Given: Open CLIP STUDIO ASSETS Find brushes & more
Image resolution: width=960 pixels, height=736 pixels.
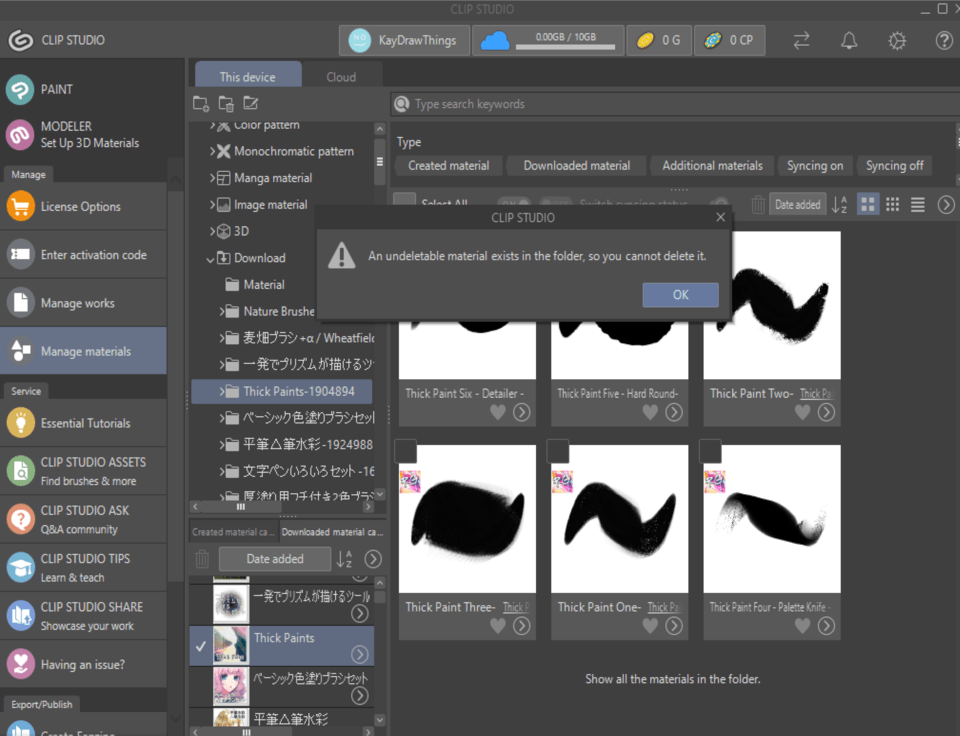Looking at the screenshot, I should pos(83,471).
